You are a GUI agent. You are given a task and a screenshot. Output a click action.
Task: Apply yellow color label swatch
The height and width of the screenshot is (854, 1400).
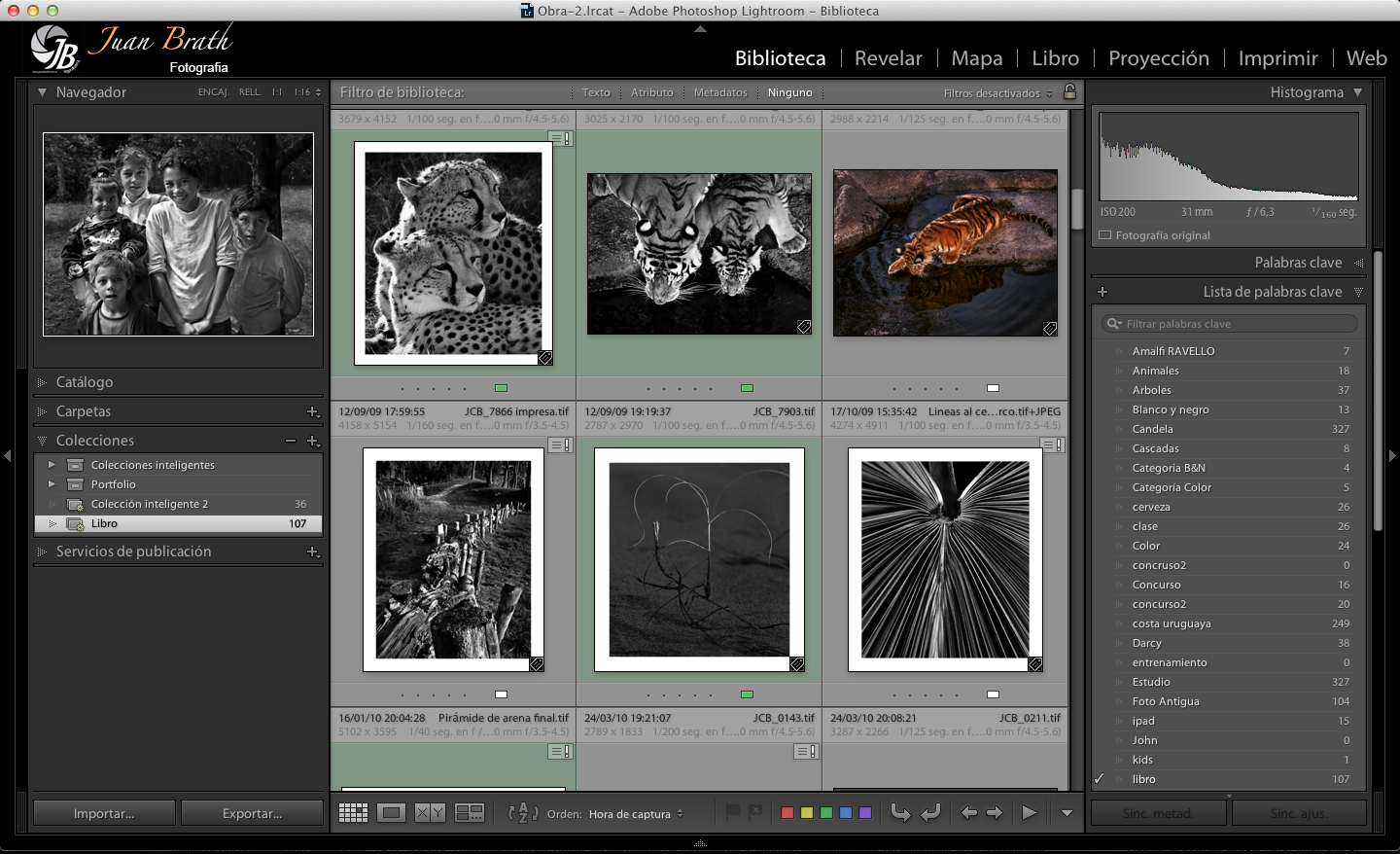click(807, 813)
